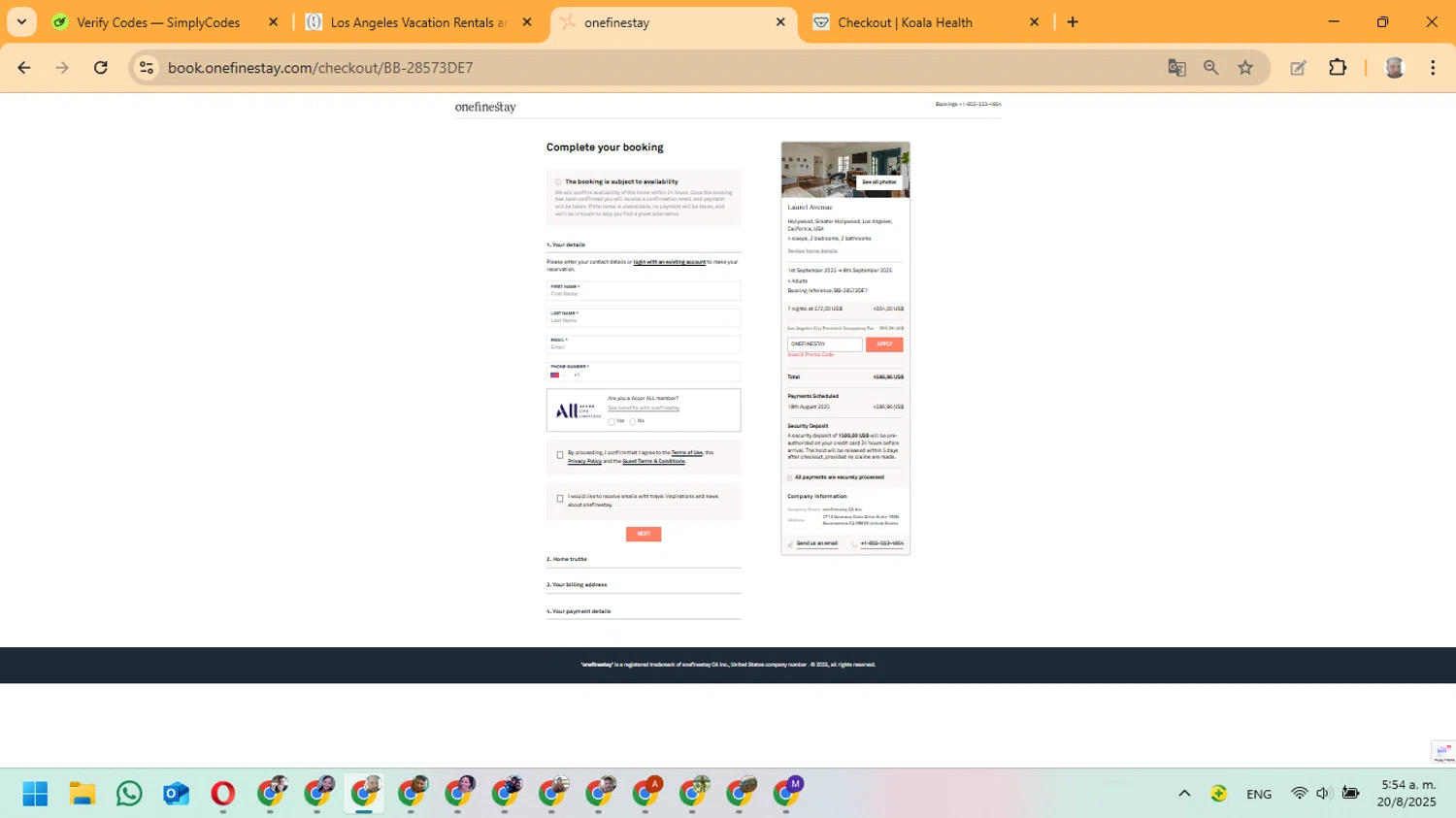Click the Laurel Avenue home photo
This screenshot has height=818, width=1456.
pos(845,170)
